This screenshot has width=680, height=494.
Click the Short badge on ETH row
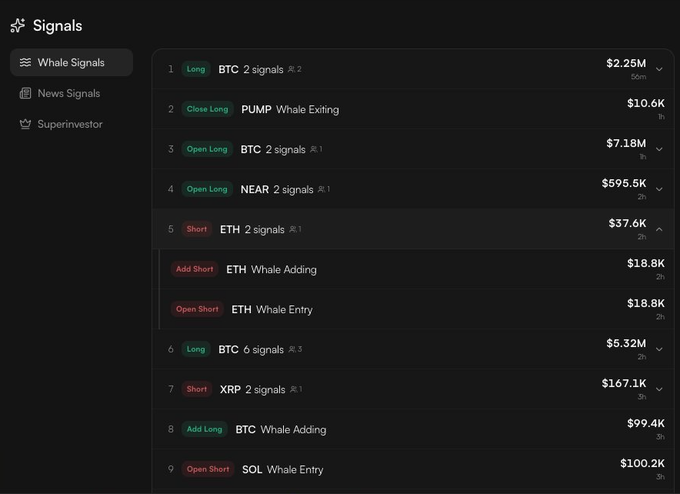pyautogui.click(x=196, y=229)
